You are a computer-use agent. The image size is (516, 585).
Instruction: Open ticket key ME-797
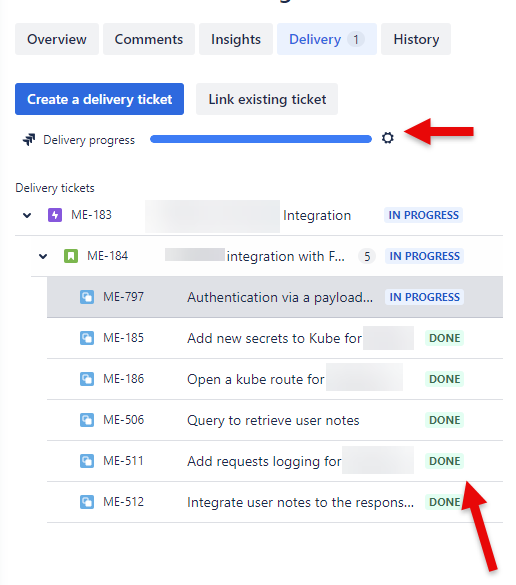coord(123,297)
